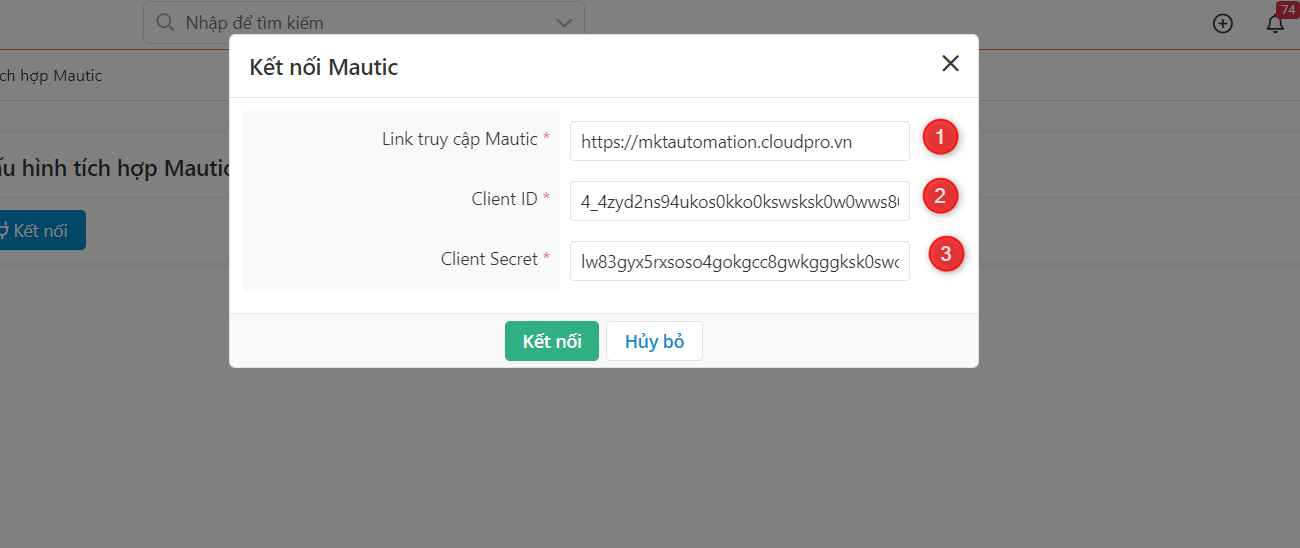
Task: Click the red number 2 marker
Action: click(x=940, y=196)
